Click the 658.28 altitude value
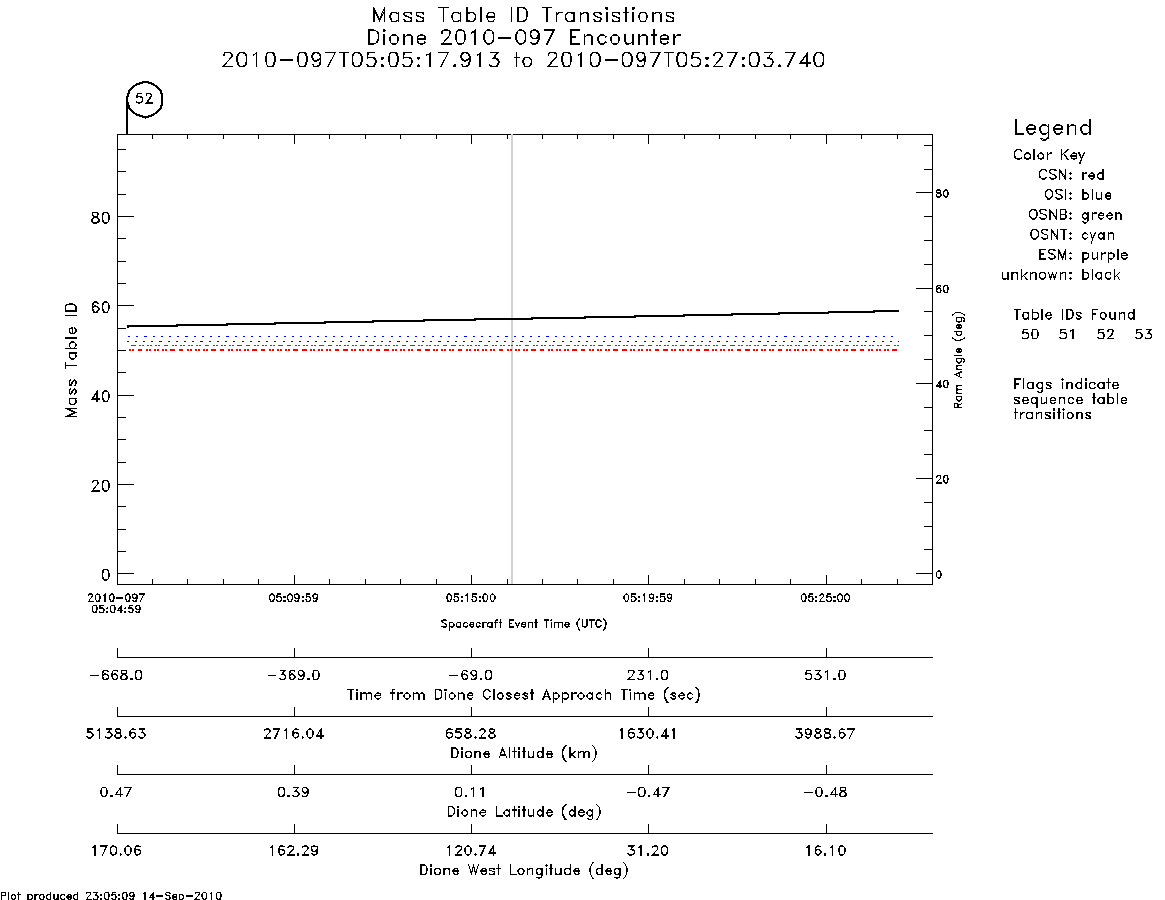 click(470, 734)
